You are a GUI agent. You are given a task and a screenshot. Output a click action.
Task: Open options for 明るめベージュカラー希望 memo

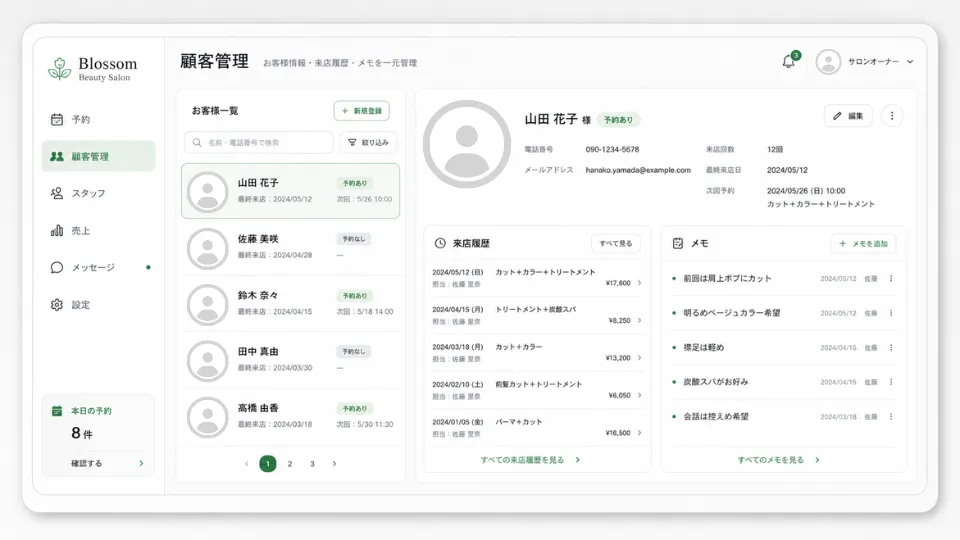point(891,313)
